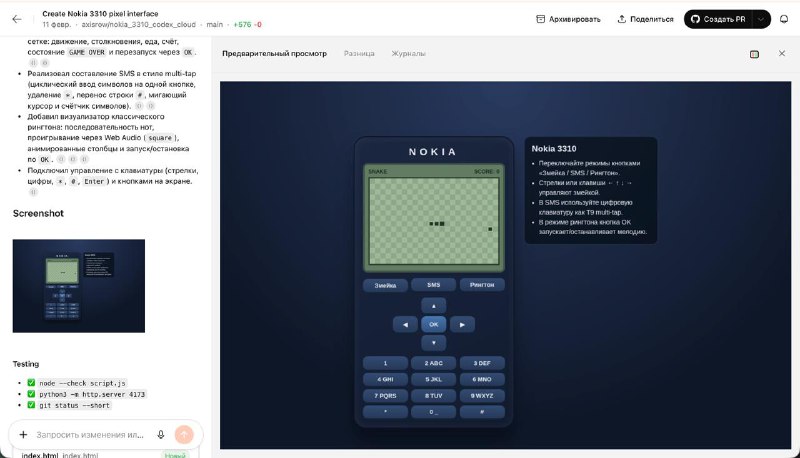Screen dimensions: 800x458
Task: Switch to Предварительный просмотр tab
Action: pyautogui.click(x=274, y=54)
